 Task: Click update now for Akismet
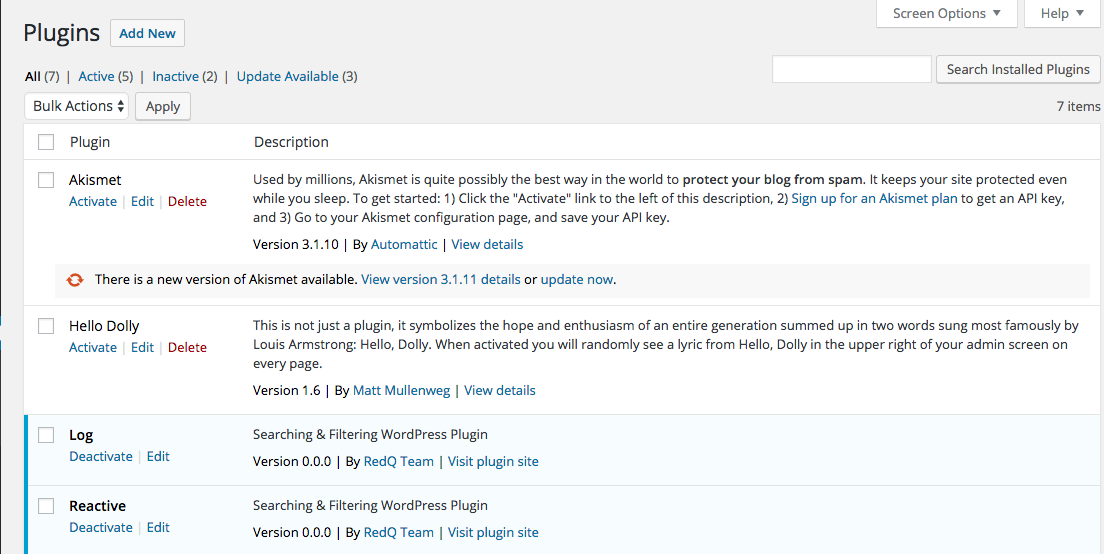coord(576,280)
